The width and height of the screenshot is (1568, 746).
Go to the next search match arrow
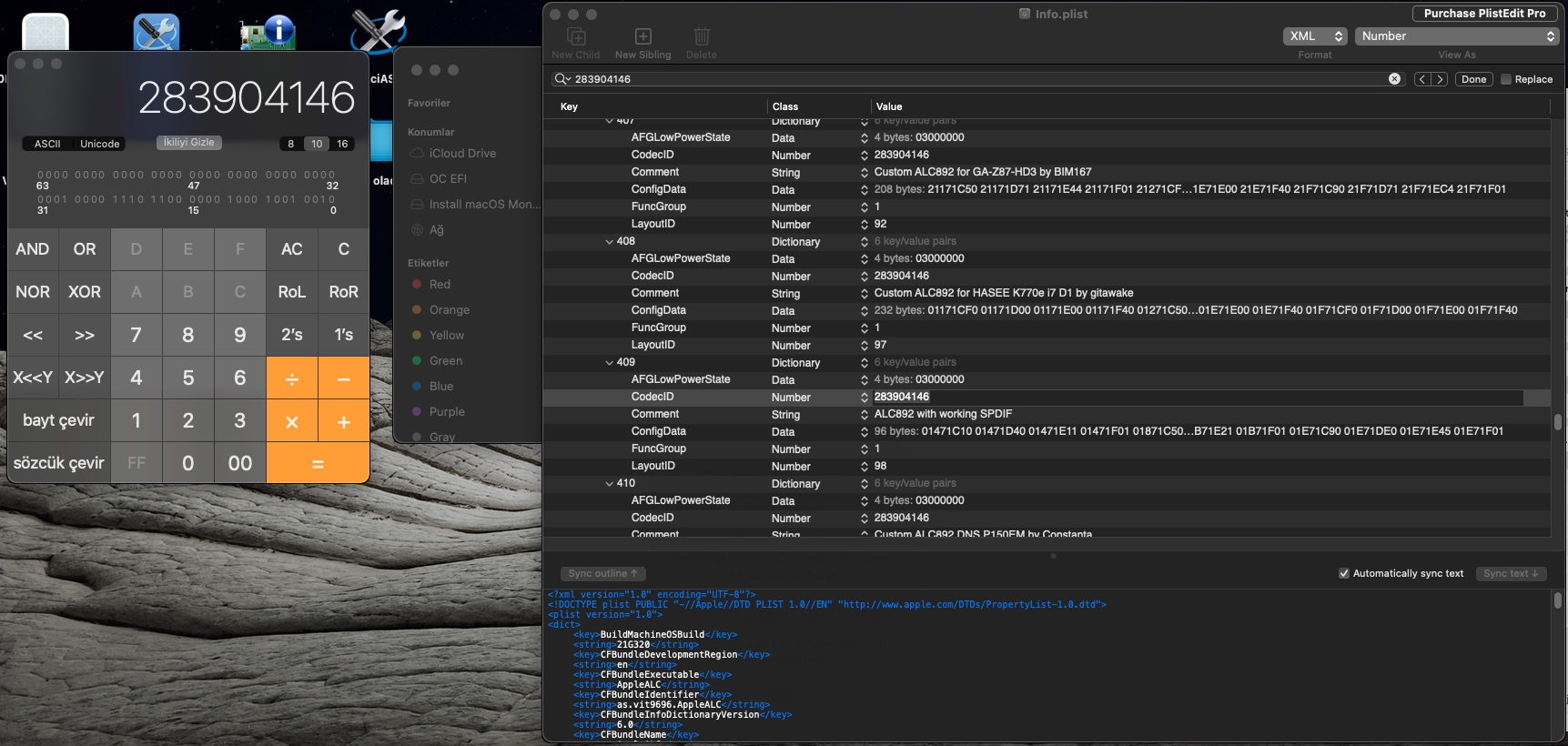click(1440, 79)
